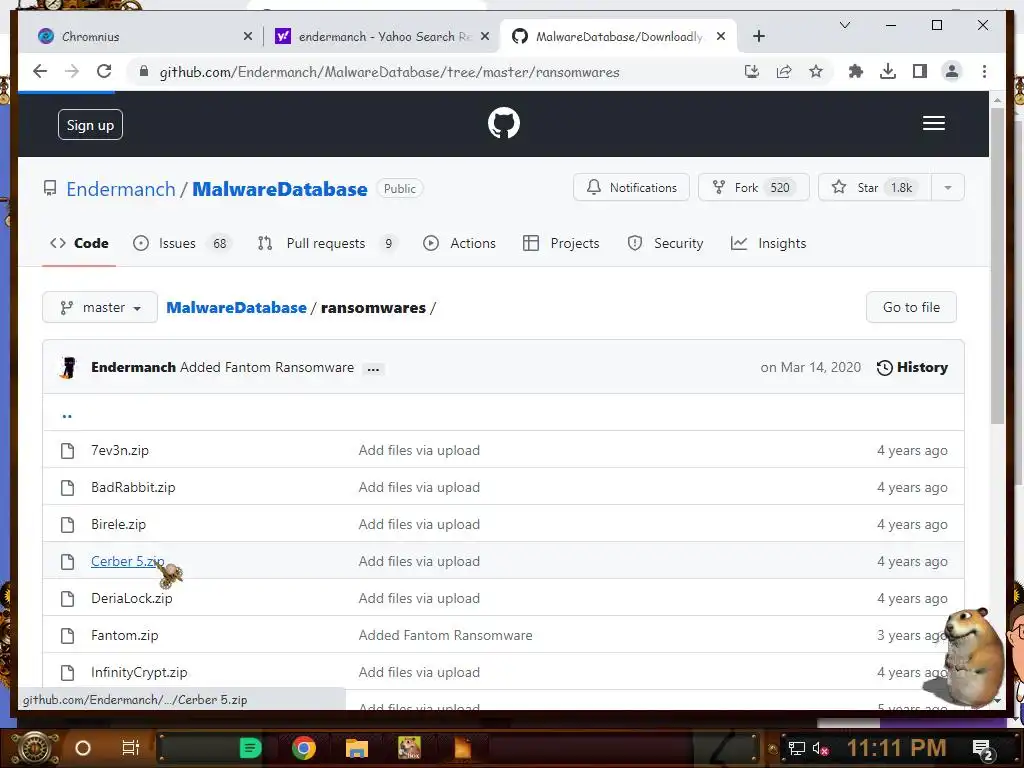This screenshot has width=1024, height=768.
Task: Open the browser downloads icon
Action: point(888,71)
